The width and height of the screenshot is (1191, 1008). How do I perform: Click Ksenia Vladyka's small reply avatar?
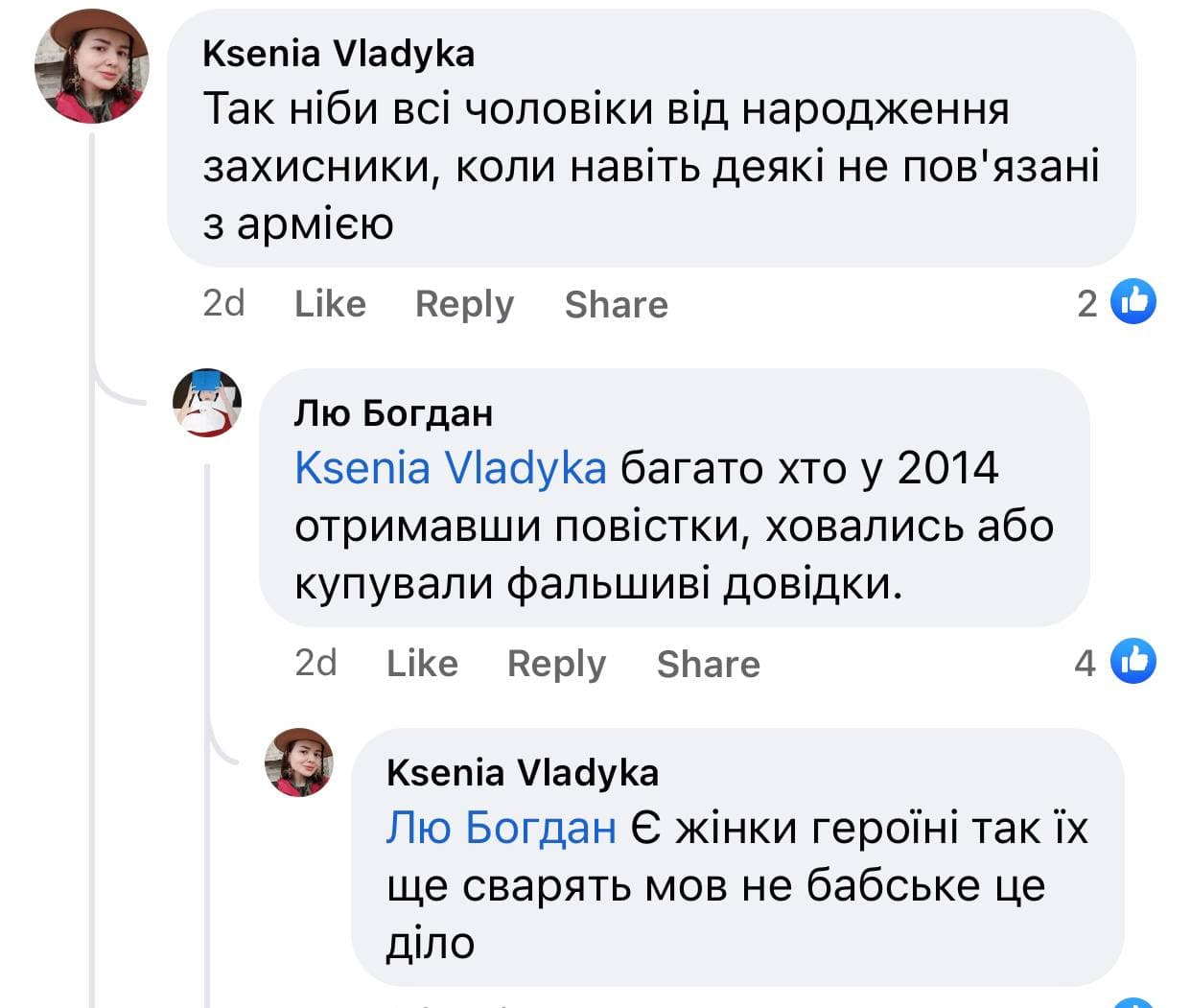click(x=299, y=762)
